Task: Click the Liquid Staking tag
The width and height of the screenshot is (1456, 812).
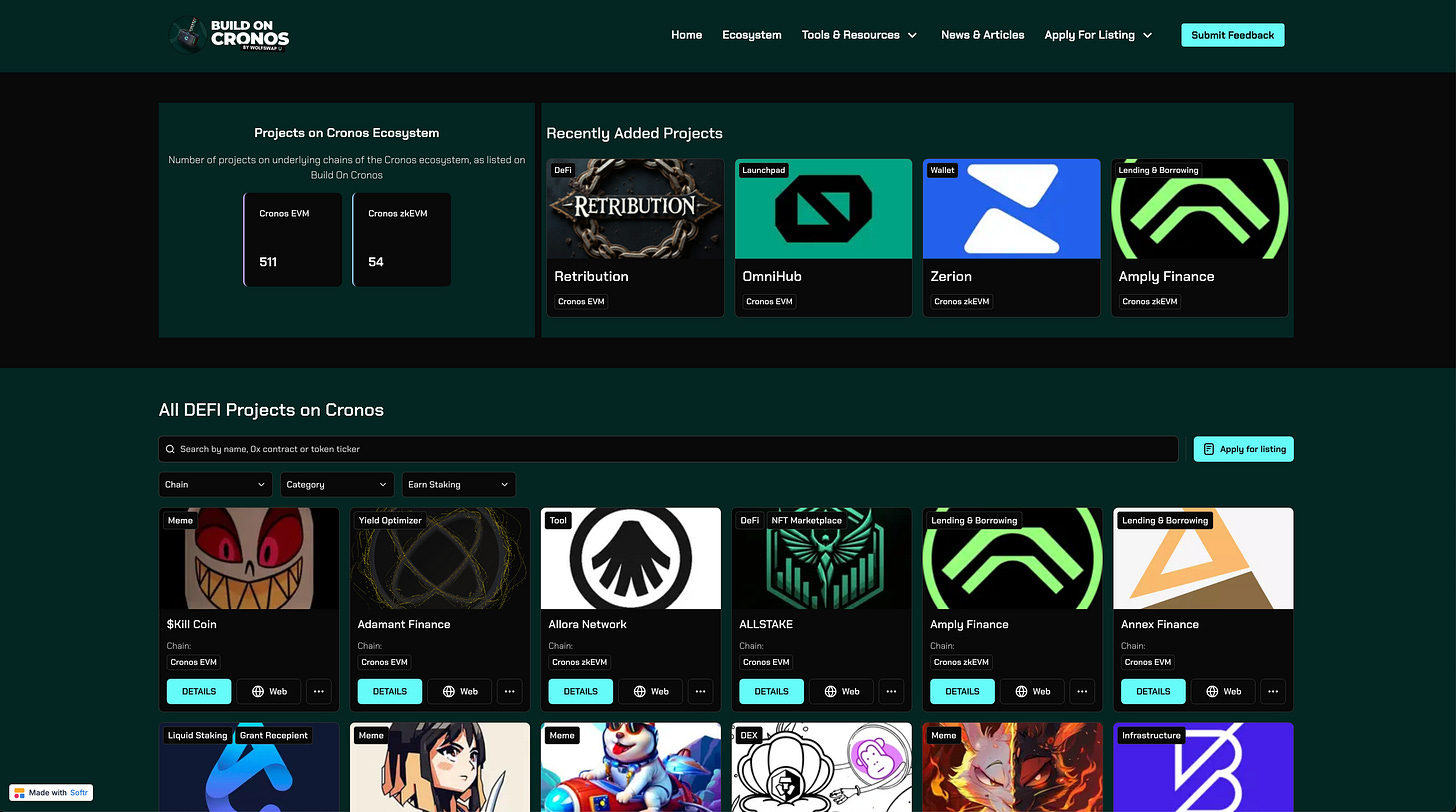Action: click(198, 735)
